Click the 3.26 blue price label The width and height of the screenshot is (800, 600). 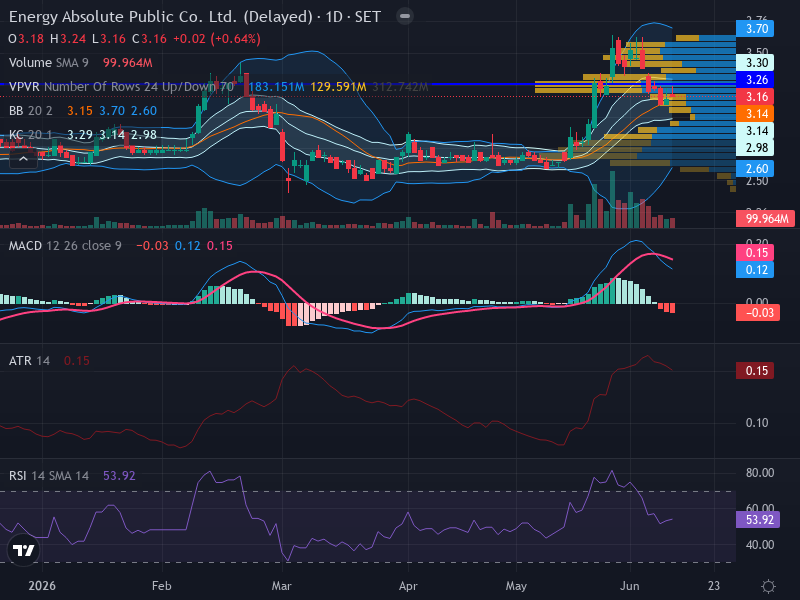756,80
